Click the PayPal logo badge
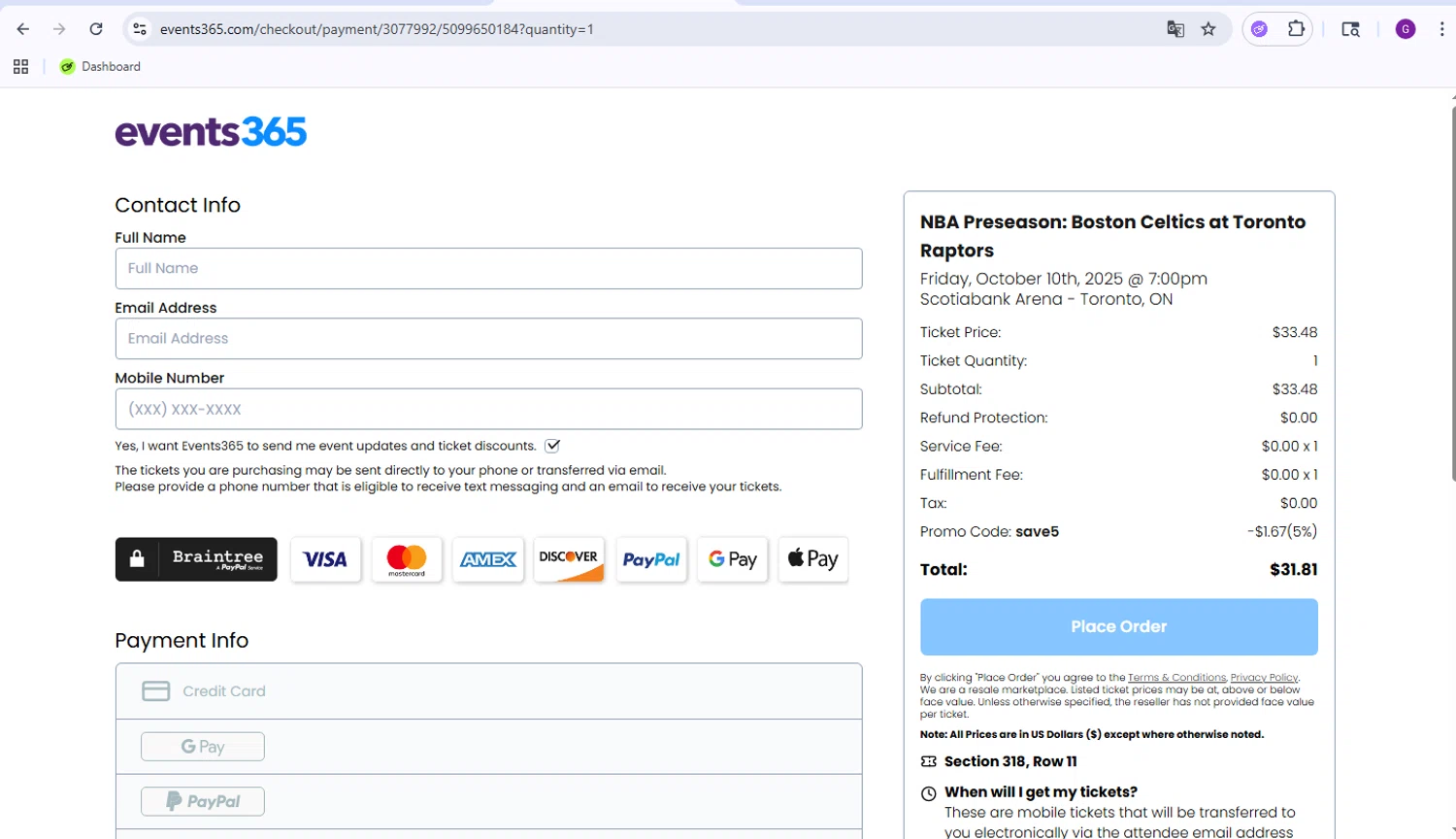The height and width of the screenshot is (839, 1456). [651, 559]
